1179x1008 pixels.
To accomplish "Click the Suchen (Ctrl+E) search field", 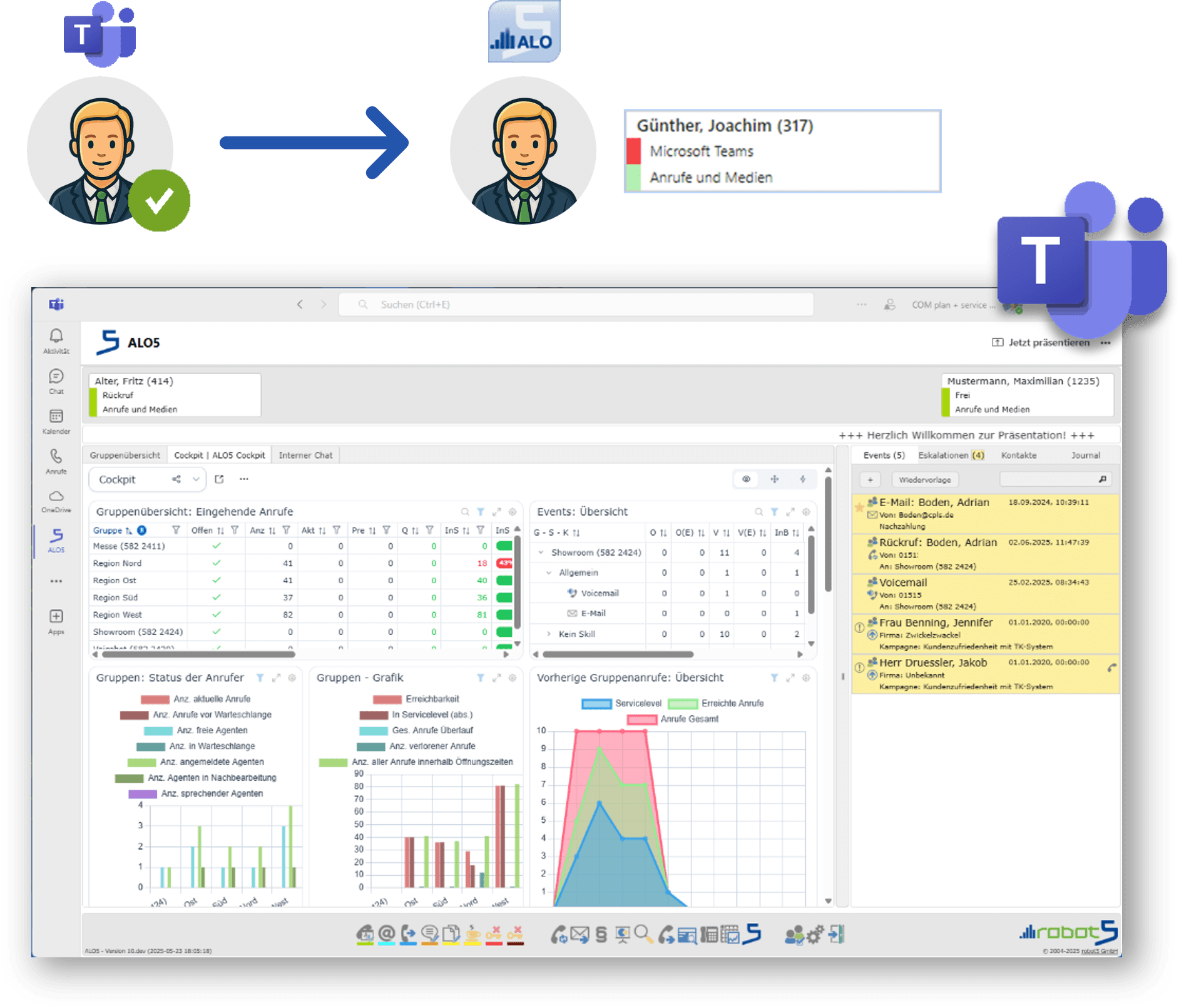I will pos(576,305).
